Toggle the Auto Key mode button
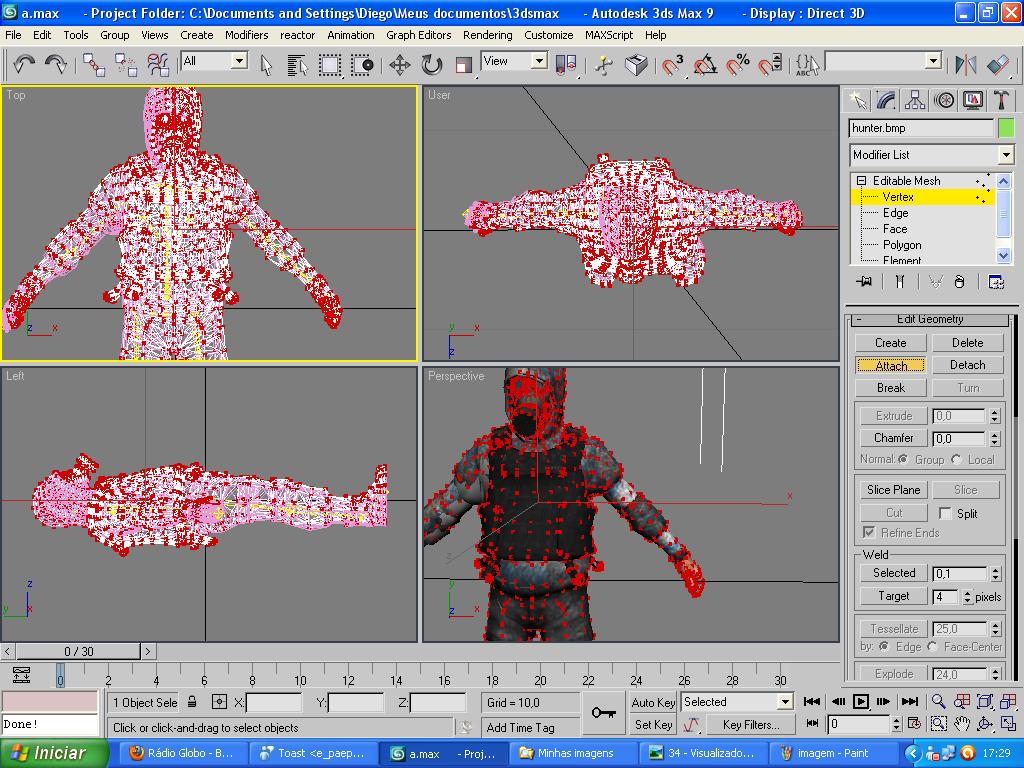Image resolution: width=1024 pixels, height=768 pixels. 653,702
